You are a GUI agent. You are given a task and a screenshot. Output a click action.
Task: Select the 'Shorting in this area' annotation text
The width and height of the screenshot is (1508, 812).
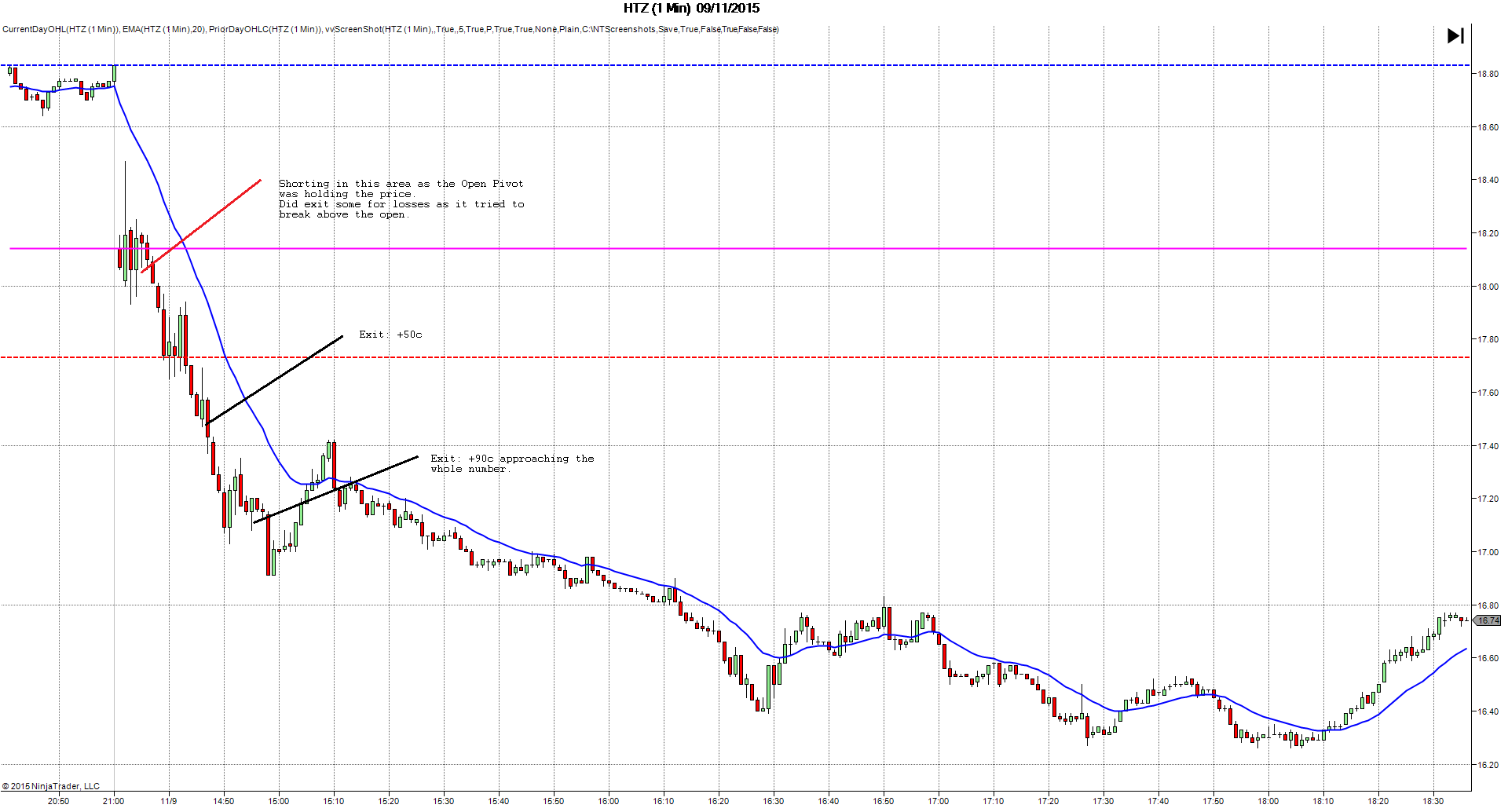pyautogui.click(x=401, y=199)
